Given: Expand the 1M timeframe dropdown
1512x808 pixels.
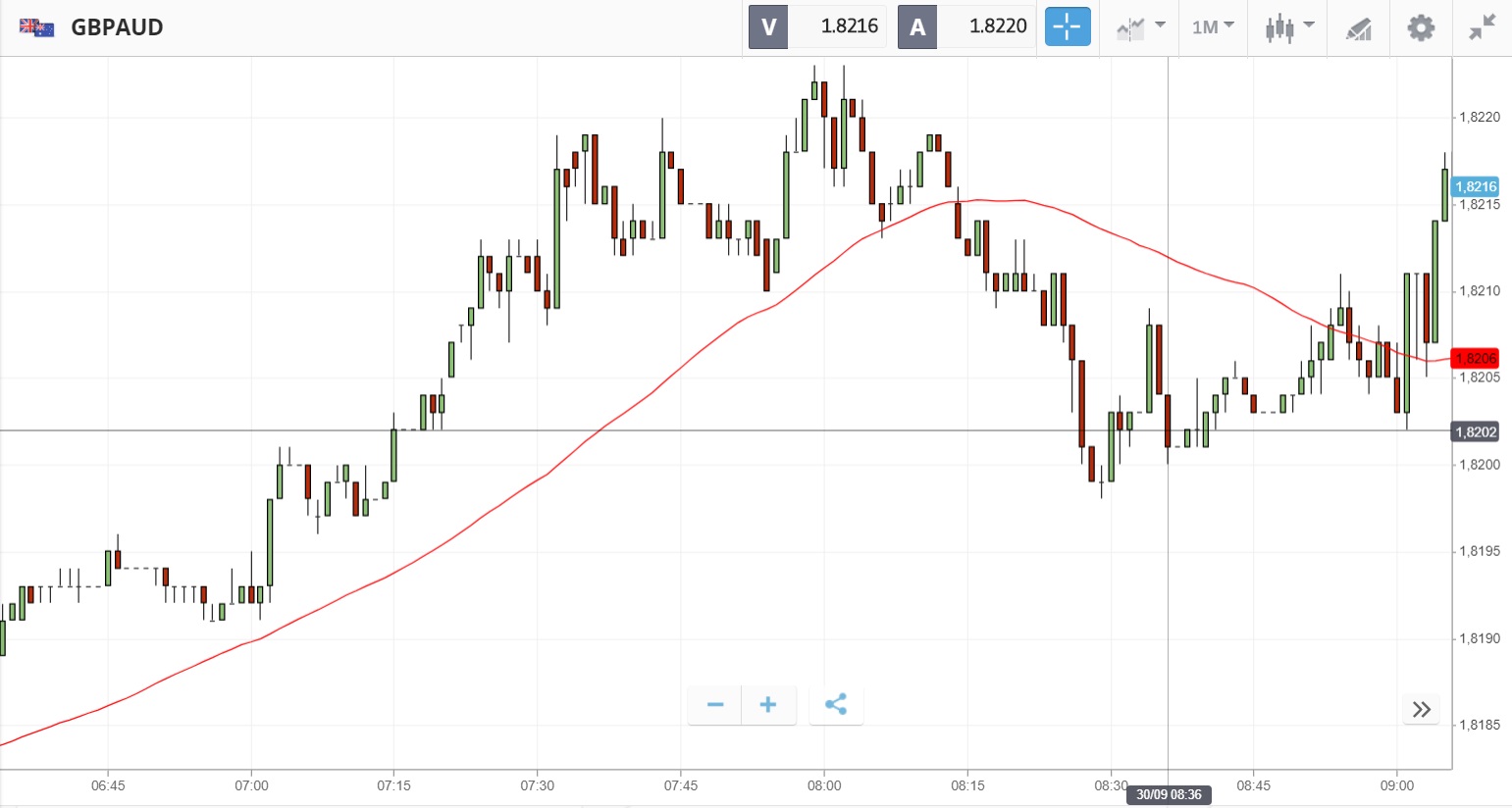Looking at the screenshot, I should tap(1213, 27).
